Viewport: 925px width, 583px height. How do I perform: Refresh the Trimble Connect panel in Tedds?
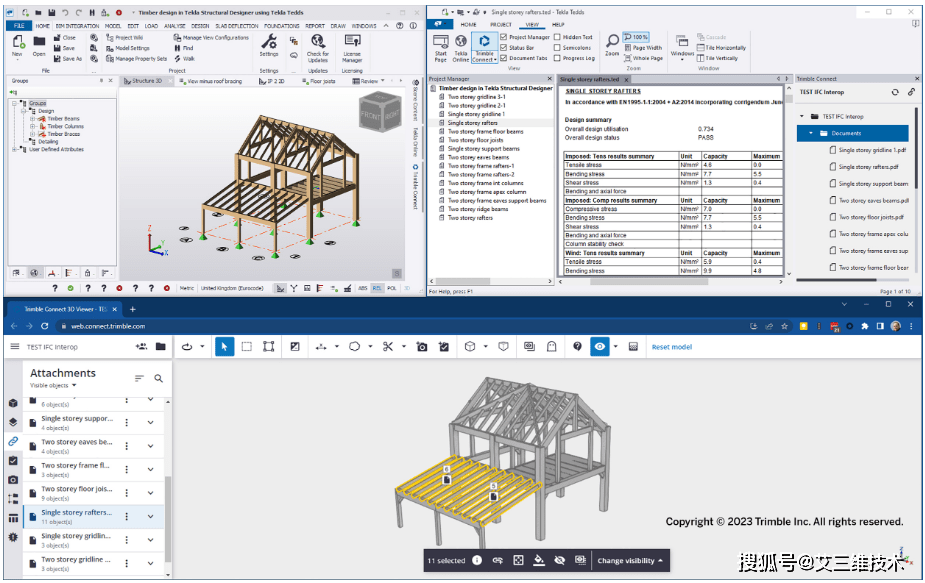895,92
